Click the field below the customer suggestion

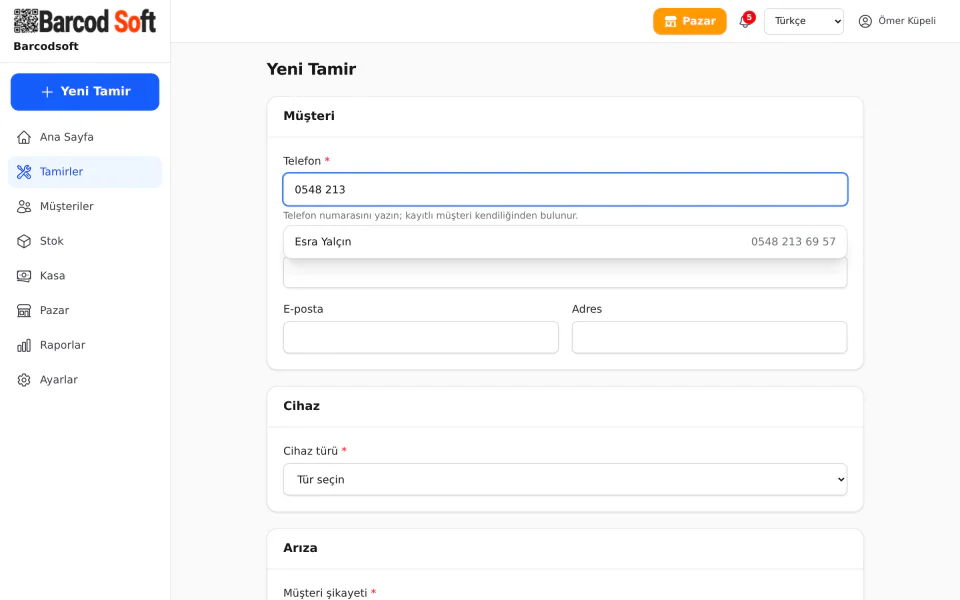564,273
